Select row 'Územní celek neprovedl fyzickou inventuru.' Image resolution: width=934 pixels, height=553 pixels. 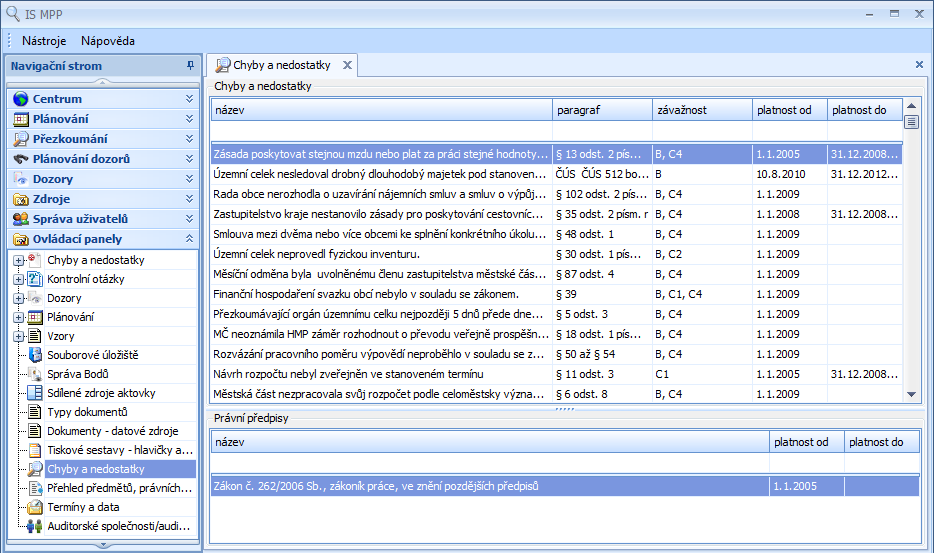point(556,254)
